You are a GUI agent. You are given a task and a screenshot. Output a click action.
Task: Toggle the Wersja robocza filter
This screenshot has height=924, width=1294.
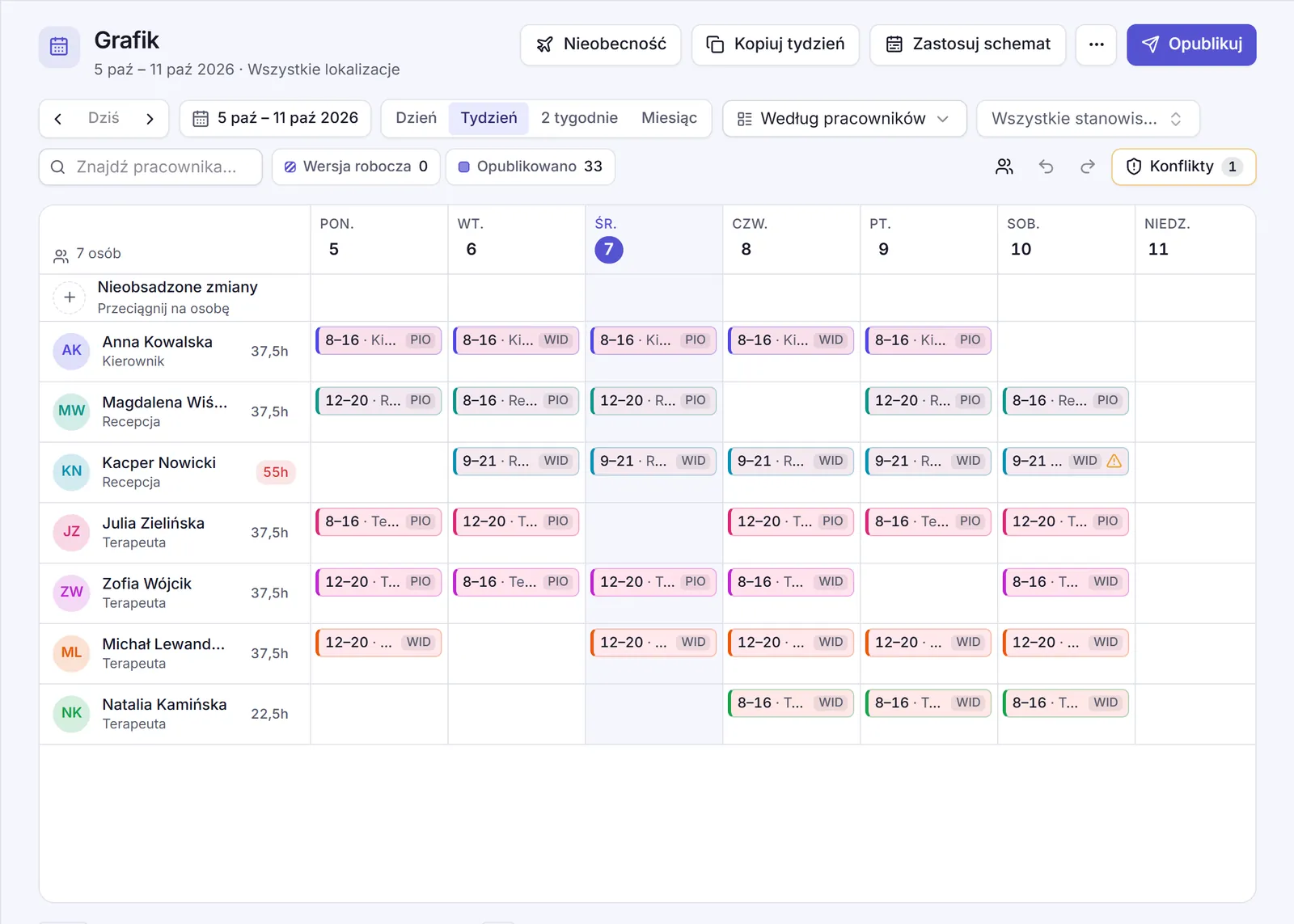[356, 167]
